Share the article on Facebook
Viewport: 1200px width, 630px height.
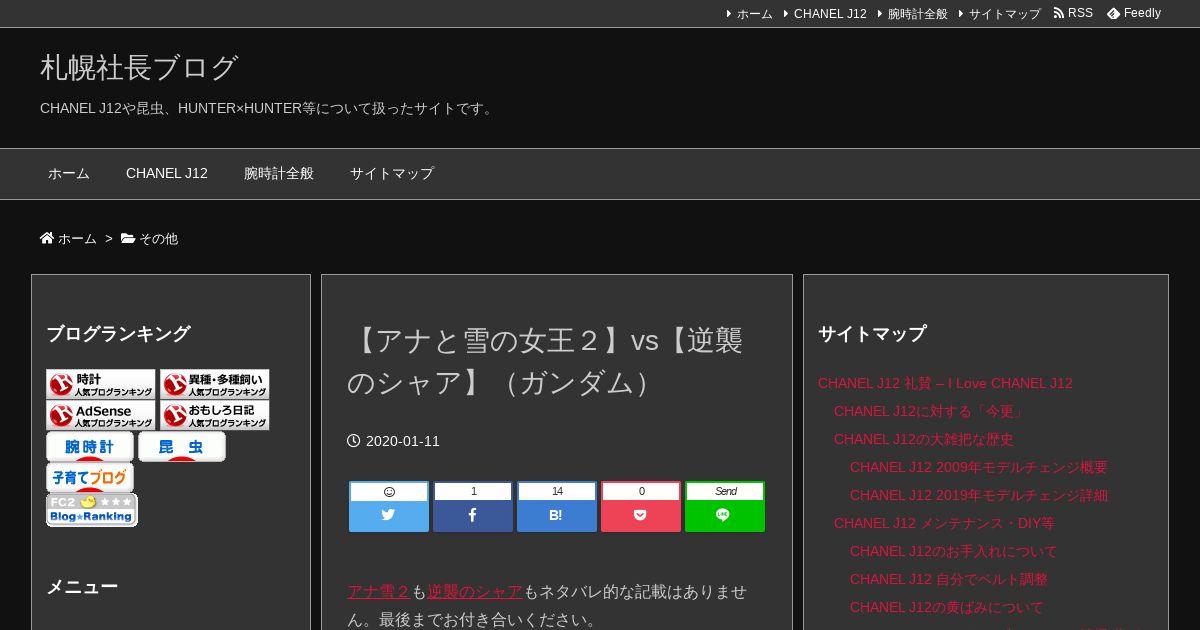pos(473,507)
